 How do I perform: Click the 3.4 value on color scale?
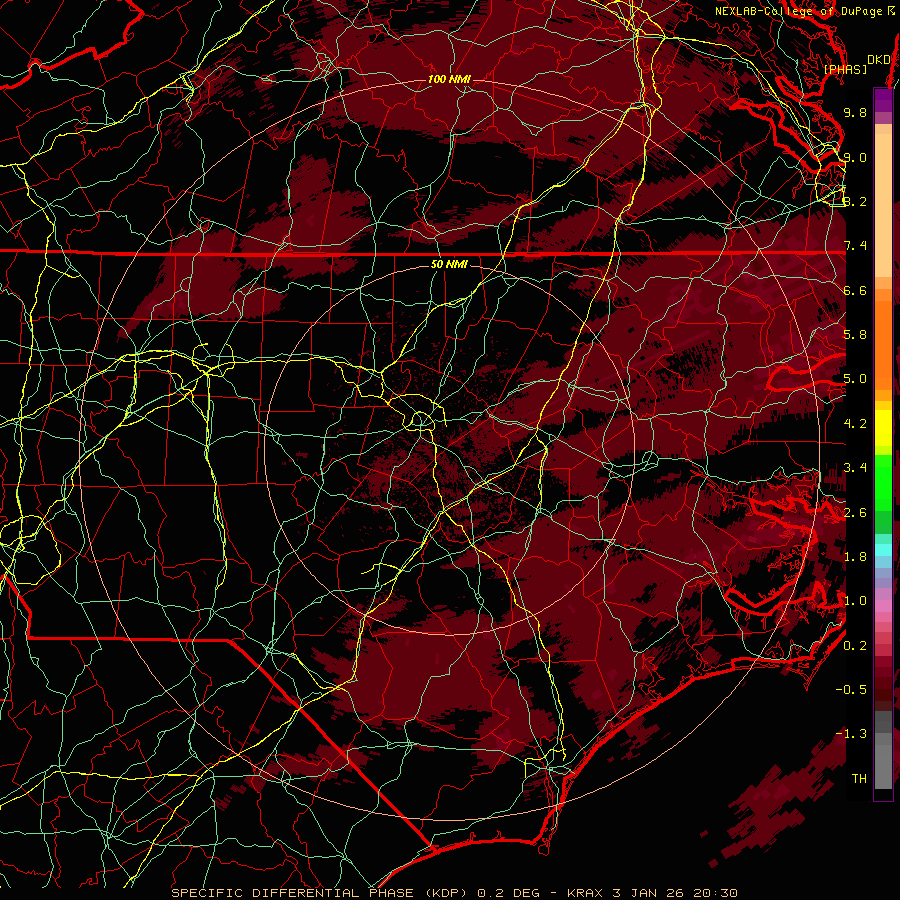(855, 468)
